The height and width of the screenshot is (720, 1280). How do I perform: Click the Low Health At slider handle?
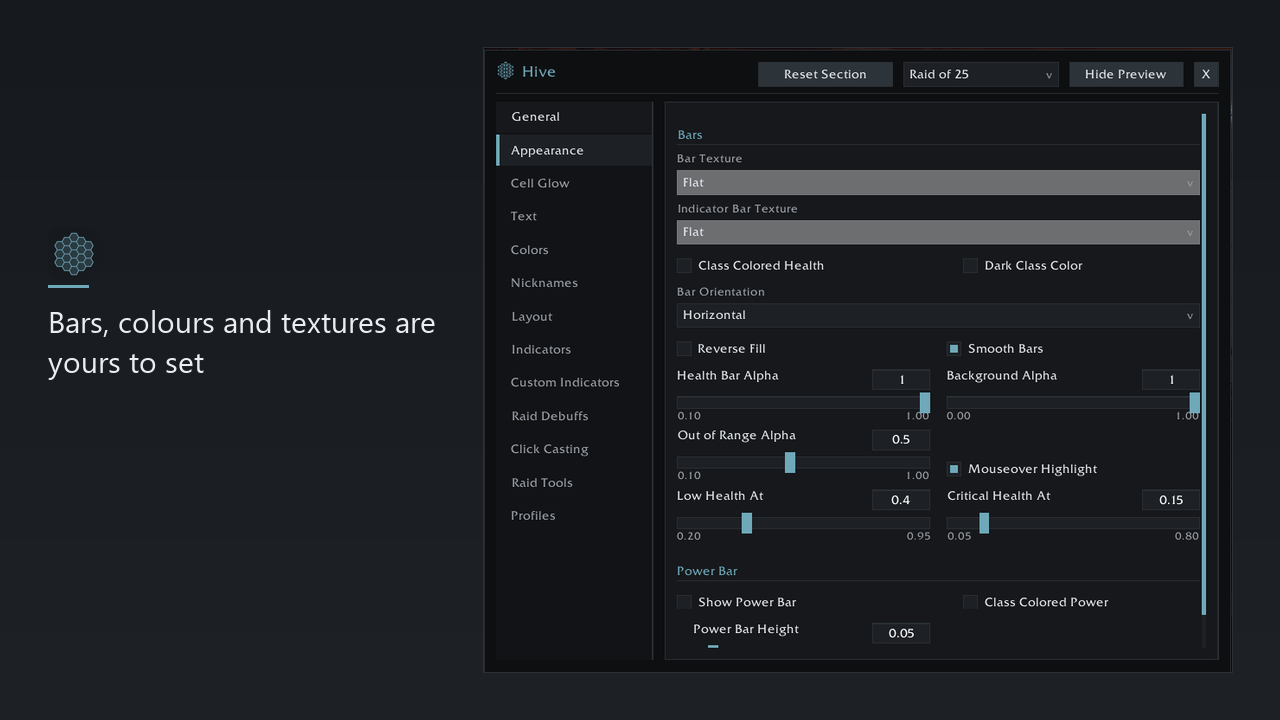pos(747,523)
